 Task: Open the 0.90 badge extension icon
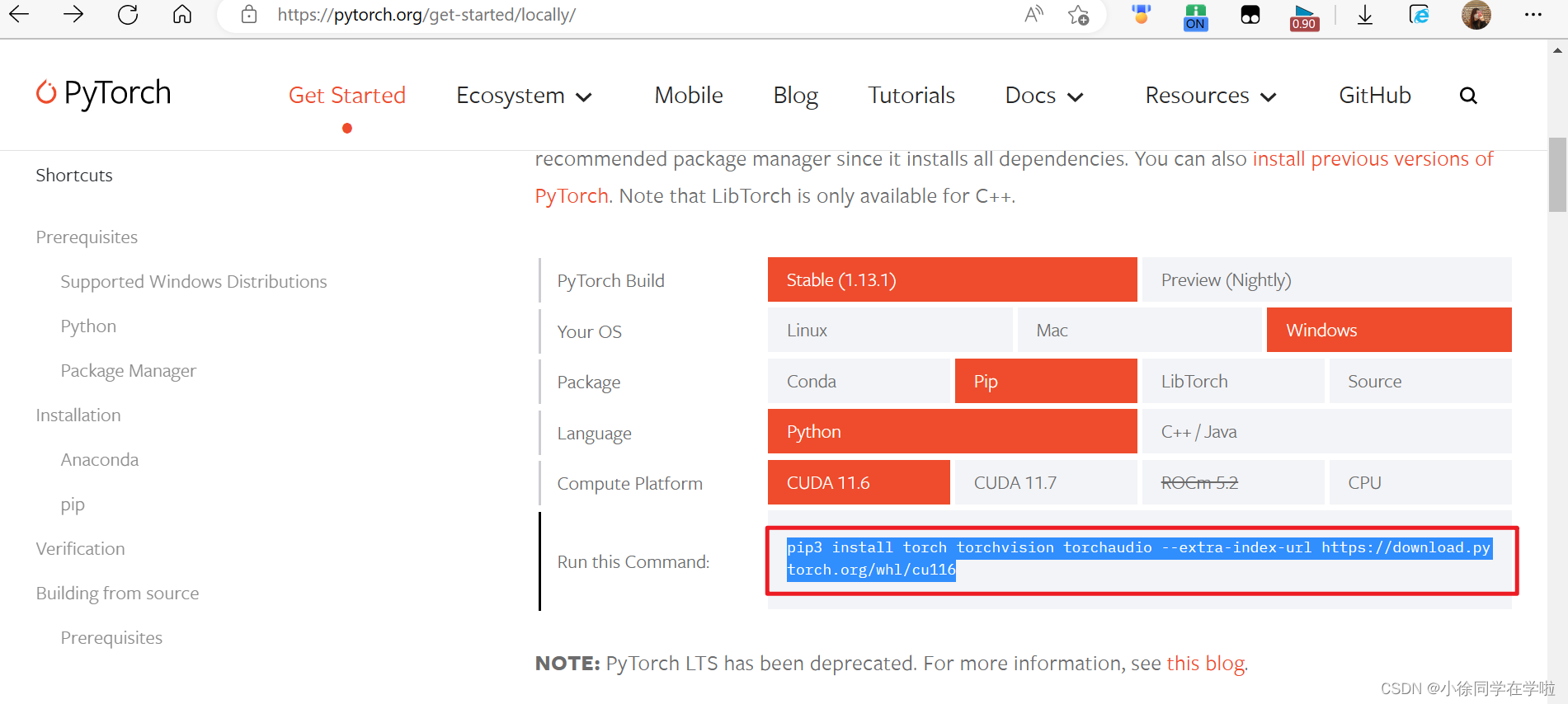[x=1304, y=16]
